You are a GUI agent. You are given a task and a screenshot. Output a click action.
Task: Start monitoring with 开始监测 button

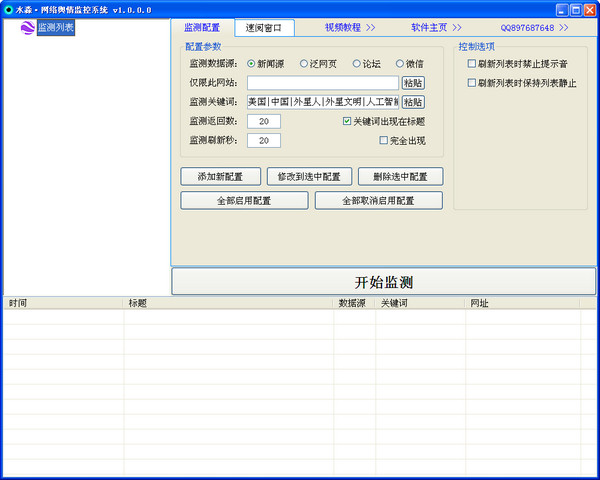(384, 282)
